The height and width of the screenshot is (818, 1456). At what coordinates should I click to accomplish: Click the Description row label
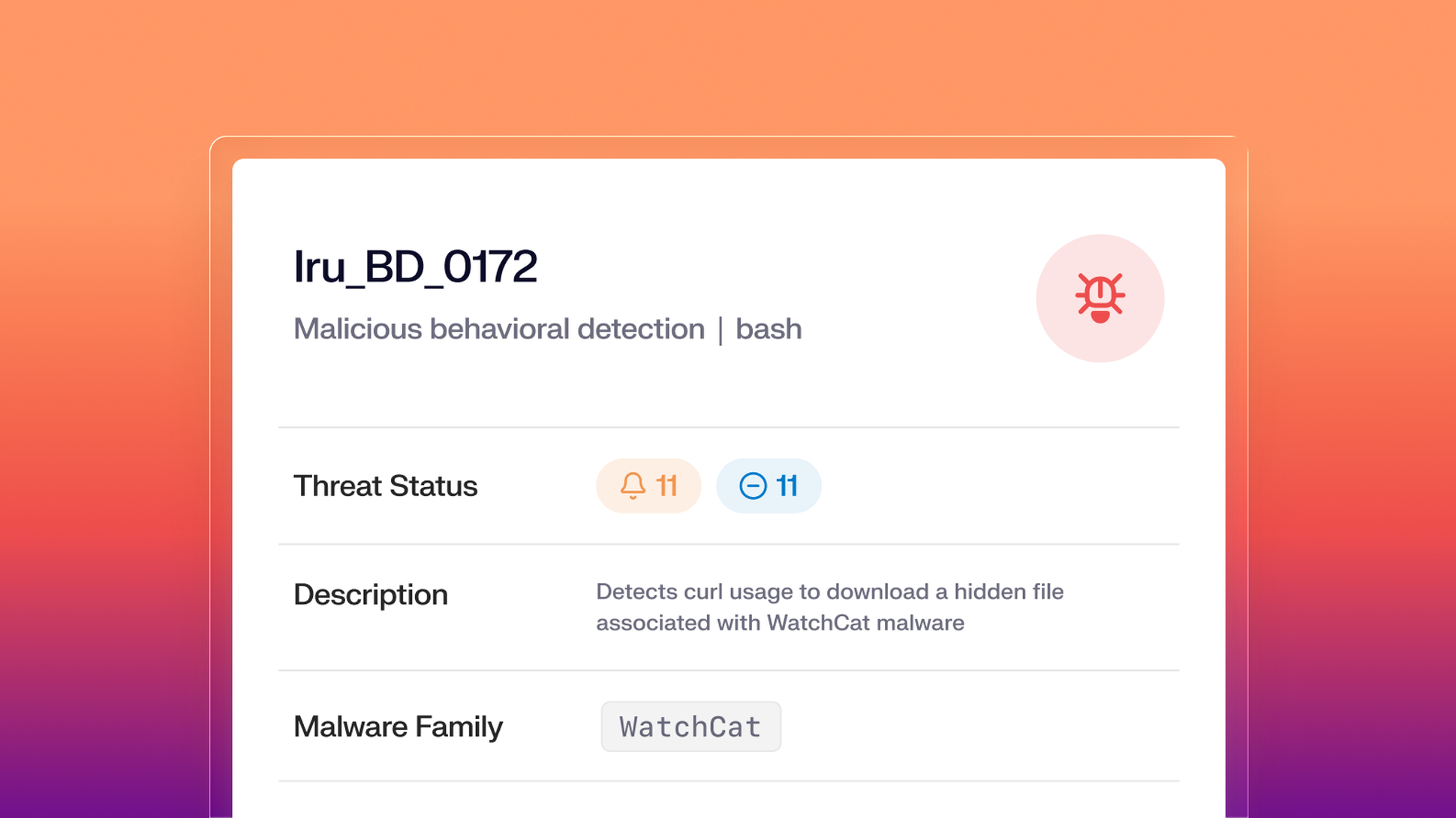pyautogui.click(x=370, y=594)
